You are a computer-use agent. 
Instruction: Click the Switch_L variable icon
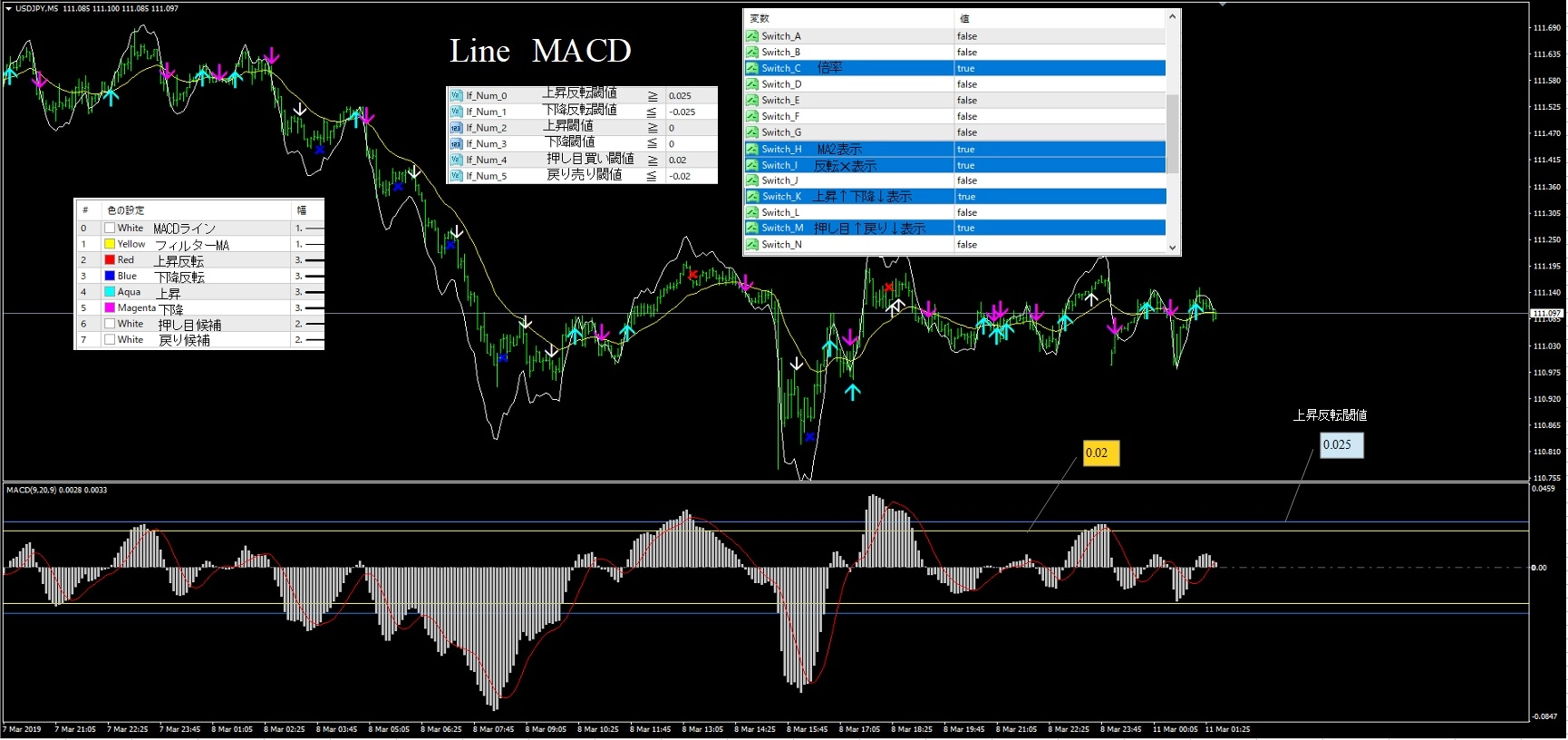pos(752,212)
